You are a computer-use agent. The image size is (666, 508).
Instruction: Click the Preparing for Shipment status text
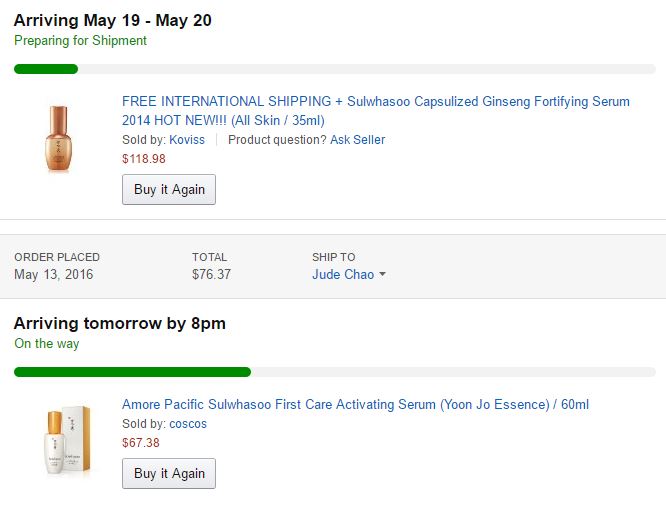pos(80,41)
